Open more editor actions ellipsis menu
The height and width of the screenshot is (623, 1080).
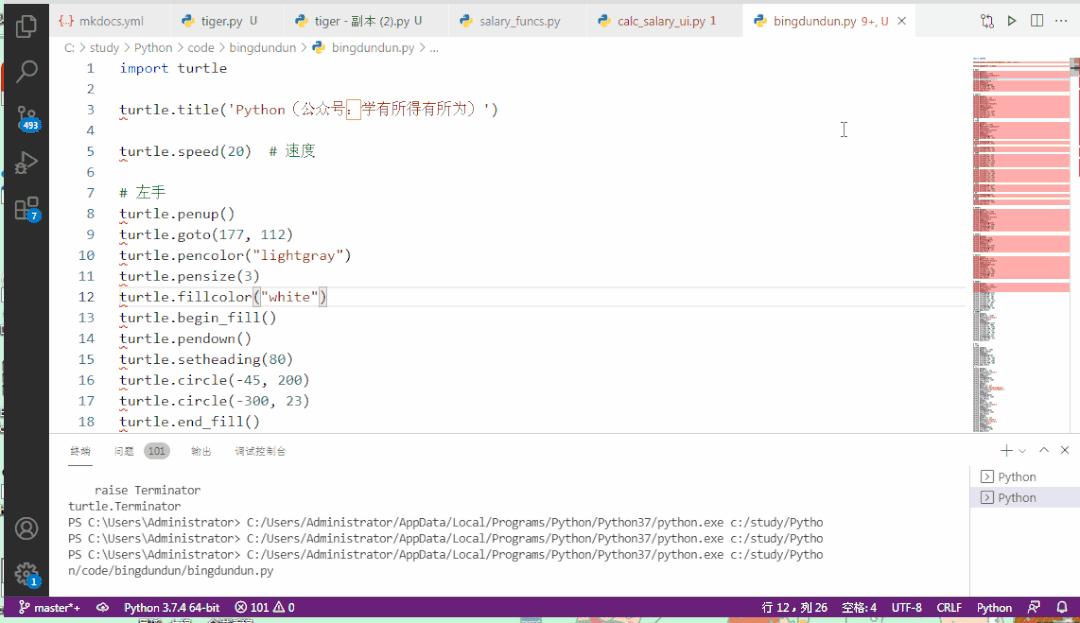click(x=1061, y=21)
